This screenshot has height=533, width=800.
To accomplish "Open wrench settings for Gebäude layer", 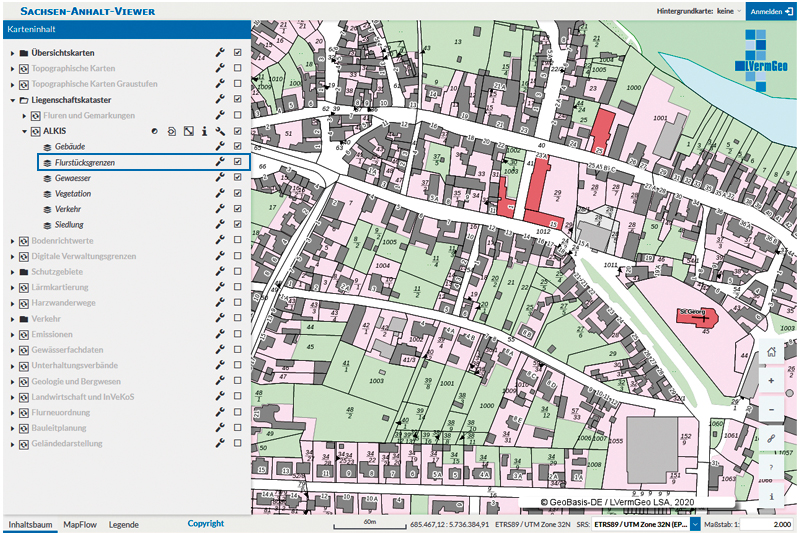I will 220,146.
